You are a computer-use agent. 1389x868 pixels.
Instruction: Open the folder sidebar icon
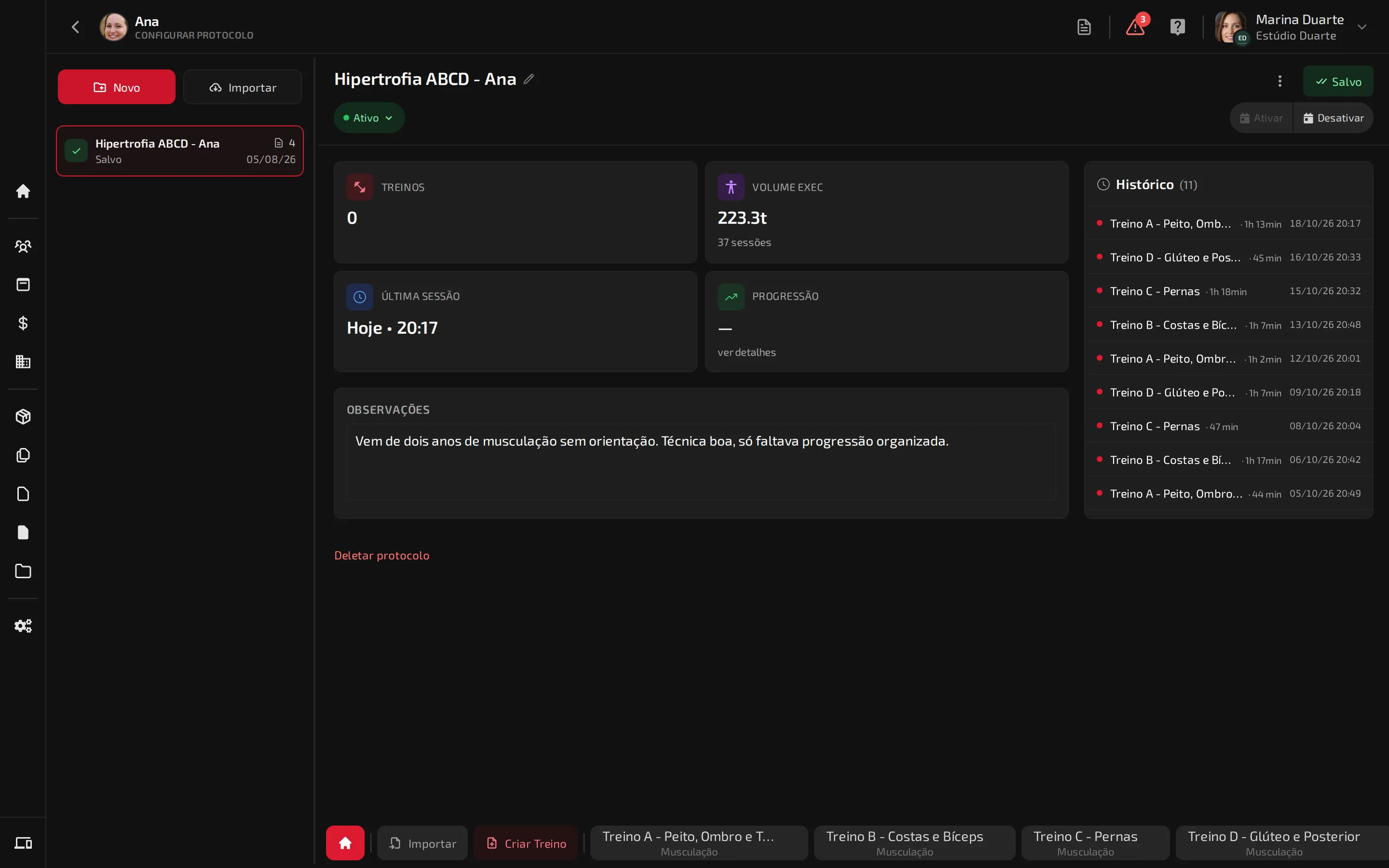(23, 570)
